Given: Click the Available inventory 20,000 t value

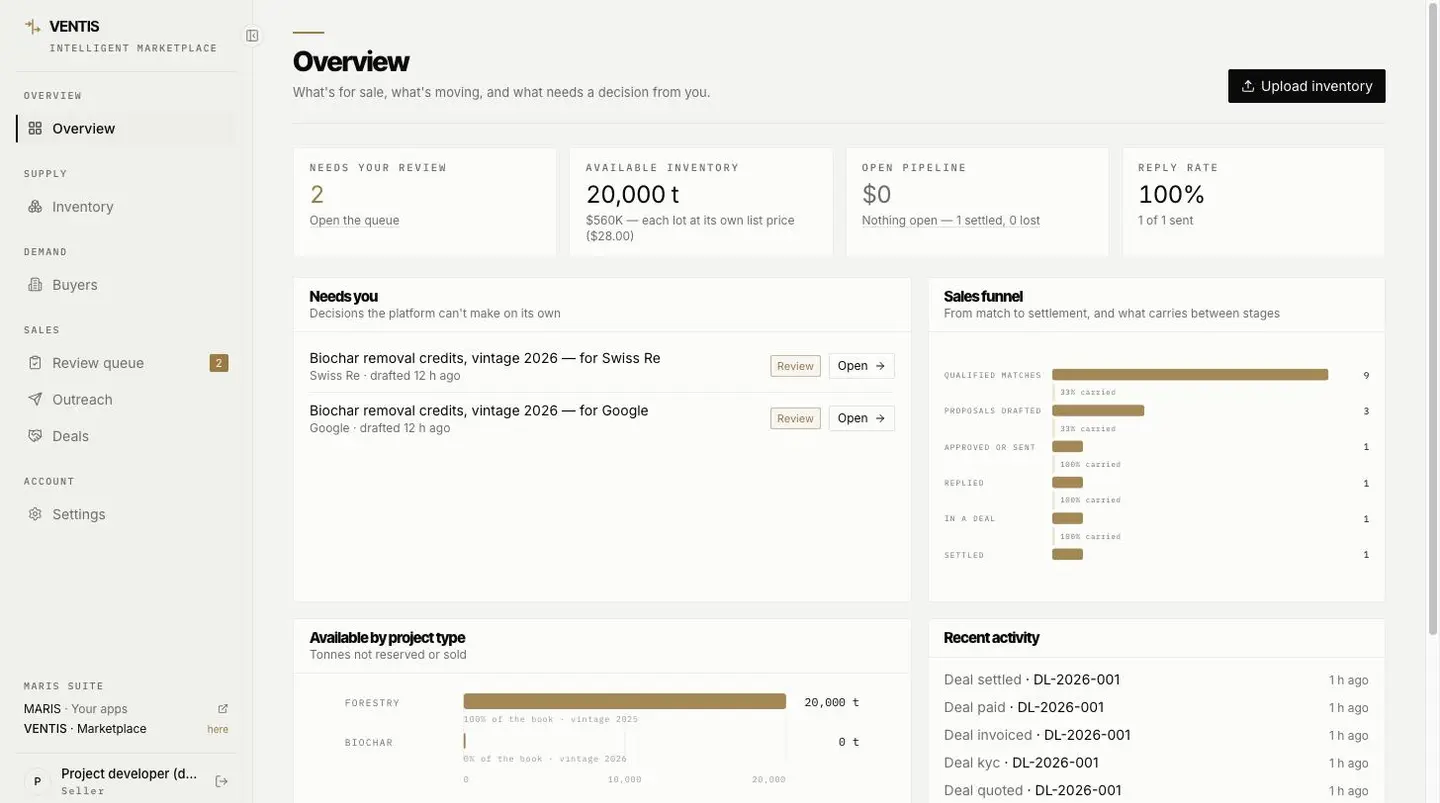Looking at the screenshot, I should 633,194.
